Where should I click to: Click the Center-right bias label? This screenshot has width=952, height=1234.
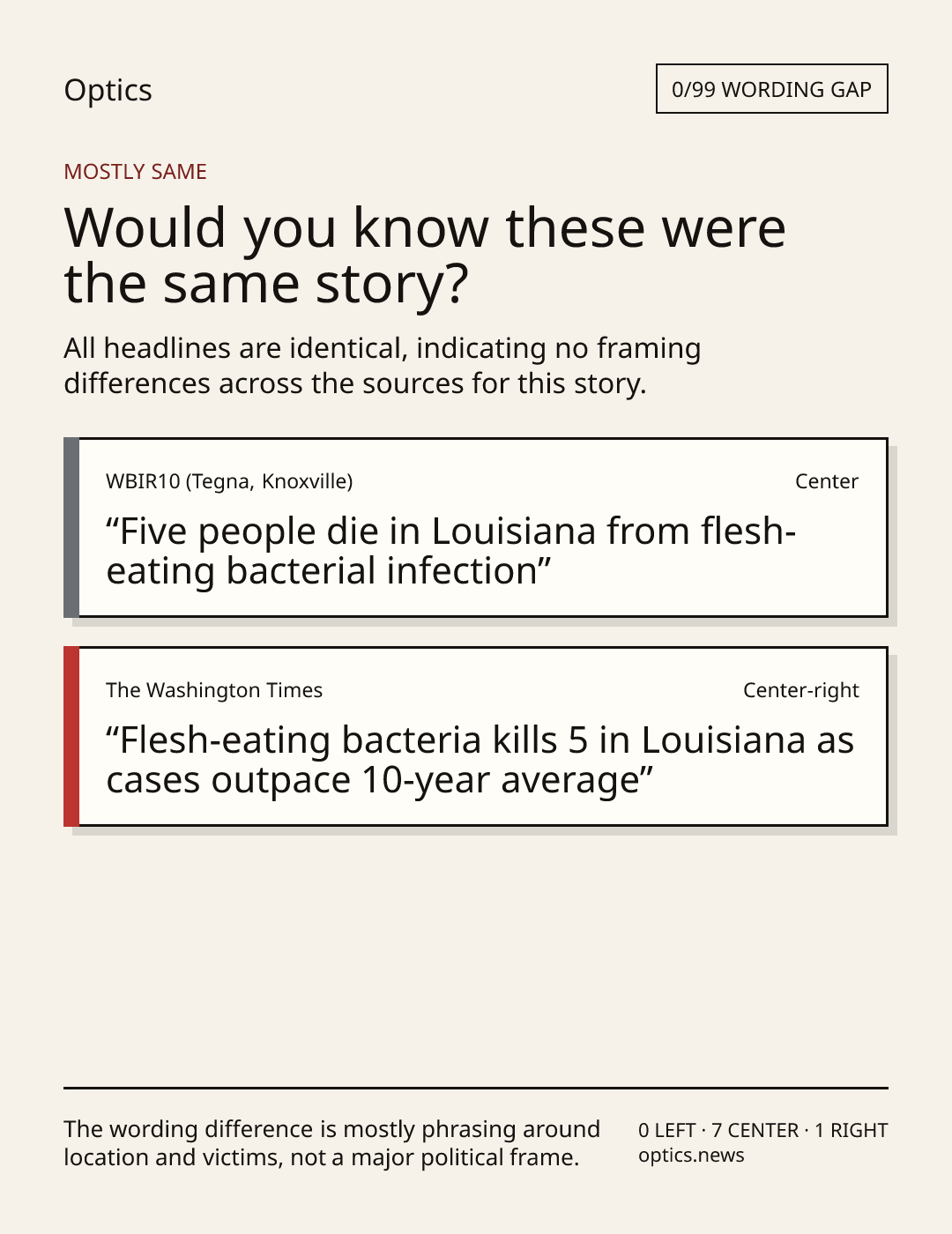pos(801,690)
